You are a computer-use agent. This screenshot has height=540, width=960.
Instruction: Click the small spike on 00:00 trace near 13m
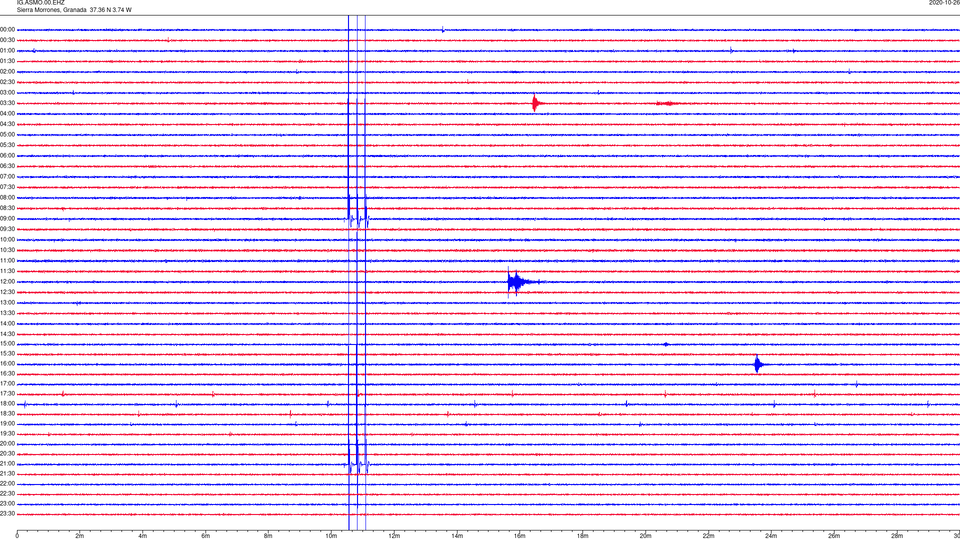(443, 29)
